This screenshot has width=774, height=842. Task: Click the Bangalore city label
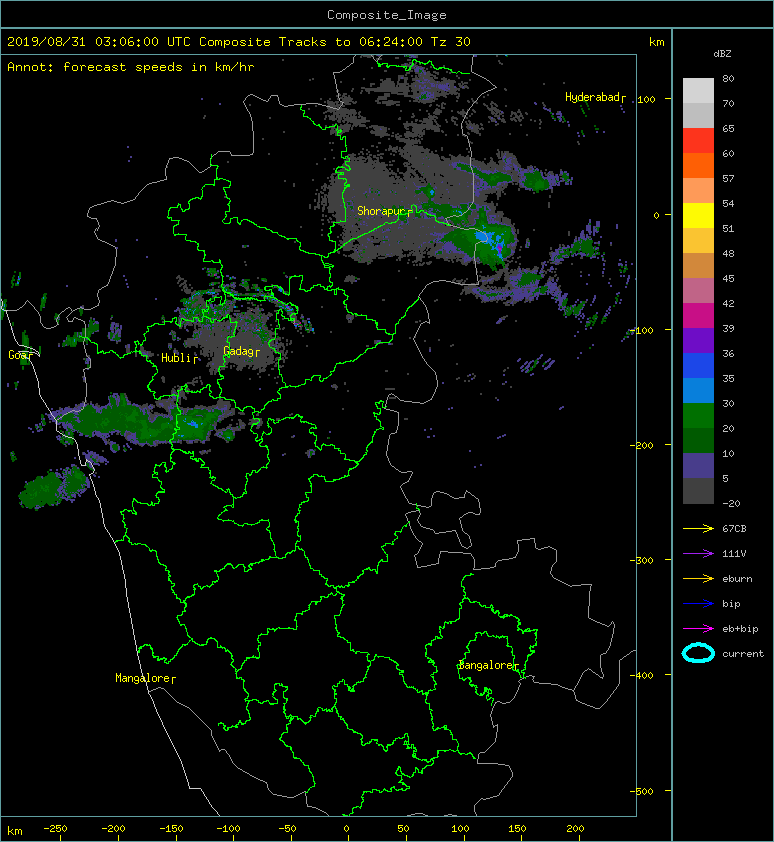pyautogui.click(x=486, y=665)
